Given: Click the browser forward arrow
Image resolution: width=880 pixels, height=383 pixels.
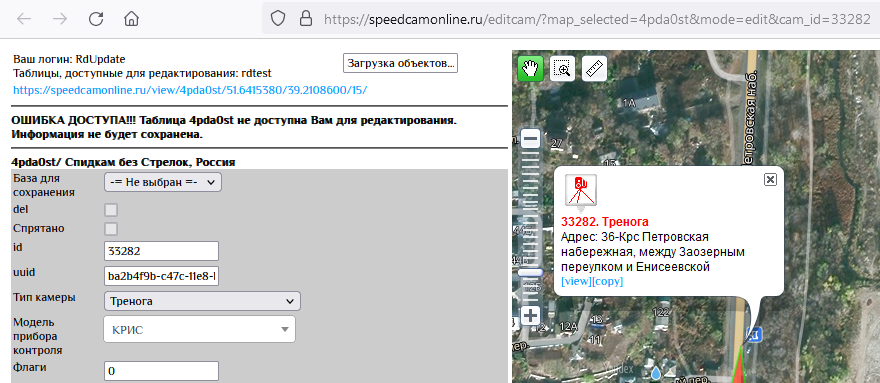Looking at the screenshot, I should click(x=60, y=19).
